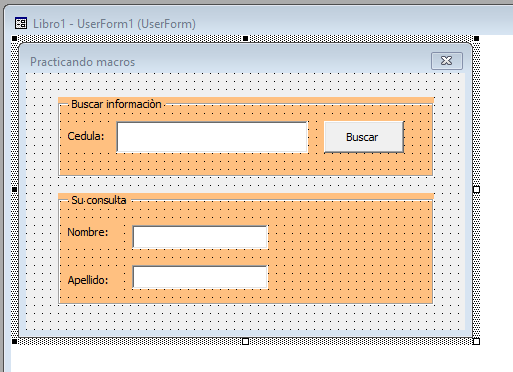Select the Buscar información frame caption
This screenshot has width=513, height=372.
(116, 104)
